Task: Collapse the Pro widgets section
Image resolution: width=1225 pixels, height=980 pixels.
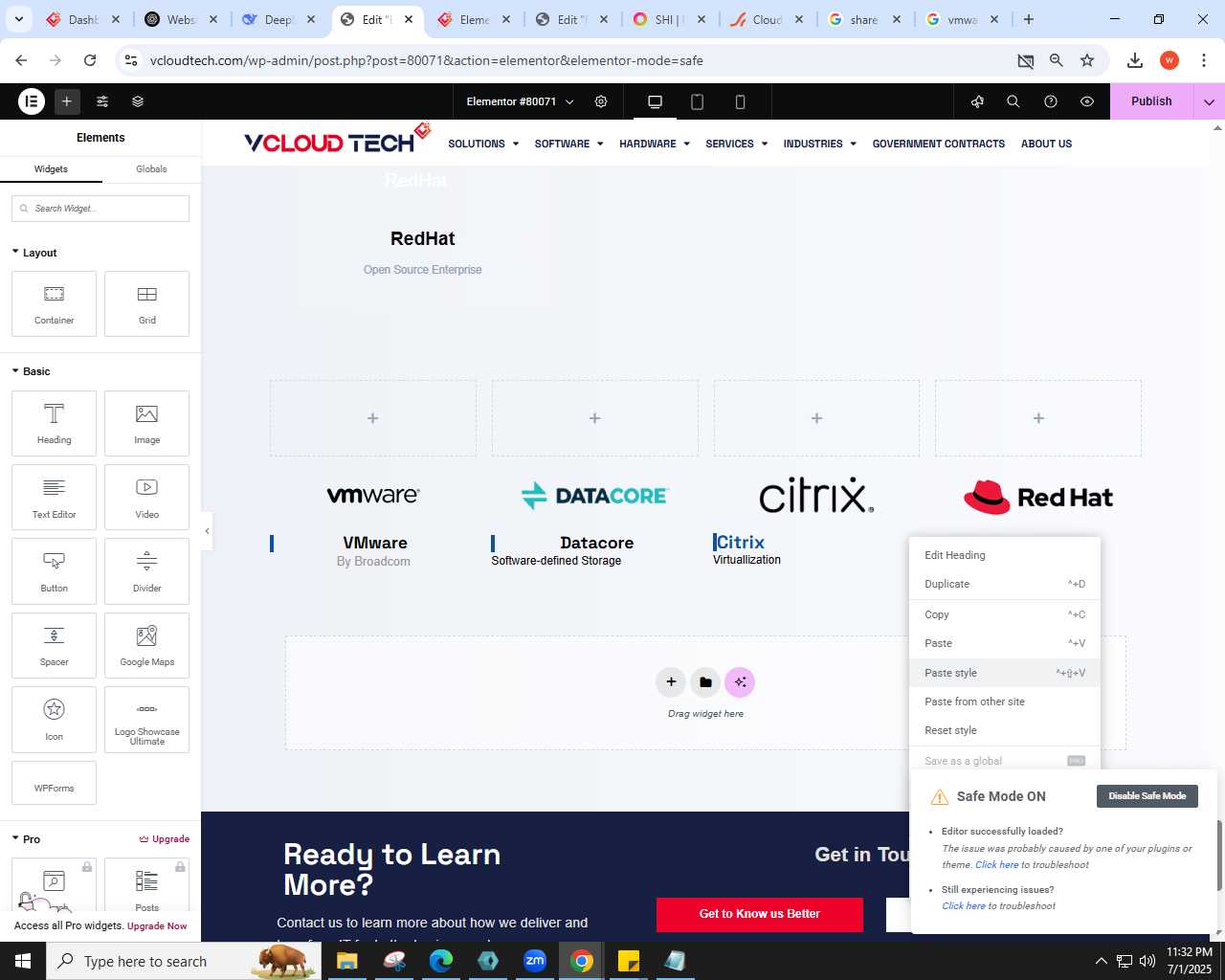Action: coord(26,839)
